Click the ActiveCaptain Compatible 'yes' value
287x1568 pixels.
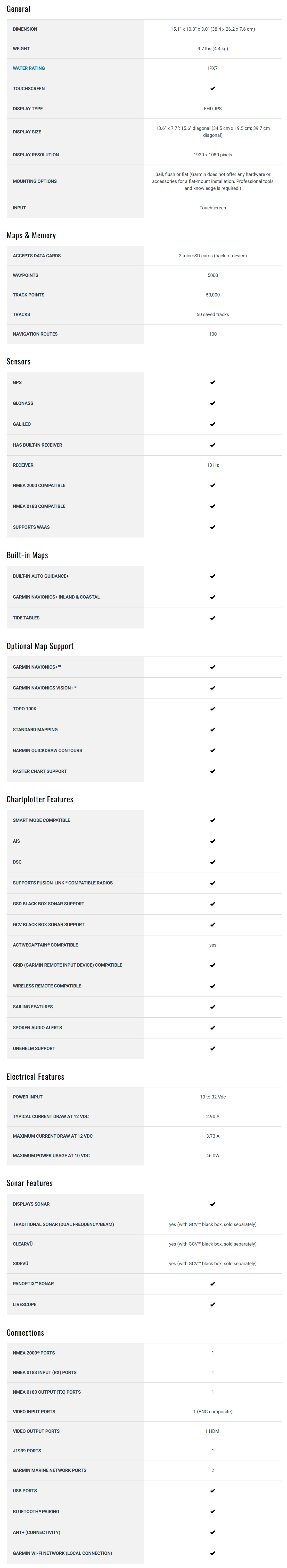(x=213, y=945)
